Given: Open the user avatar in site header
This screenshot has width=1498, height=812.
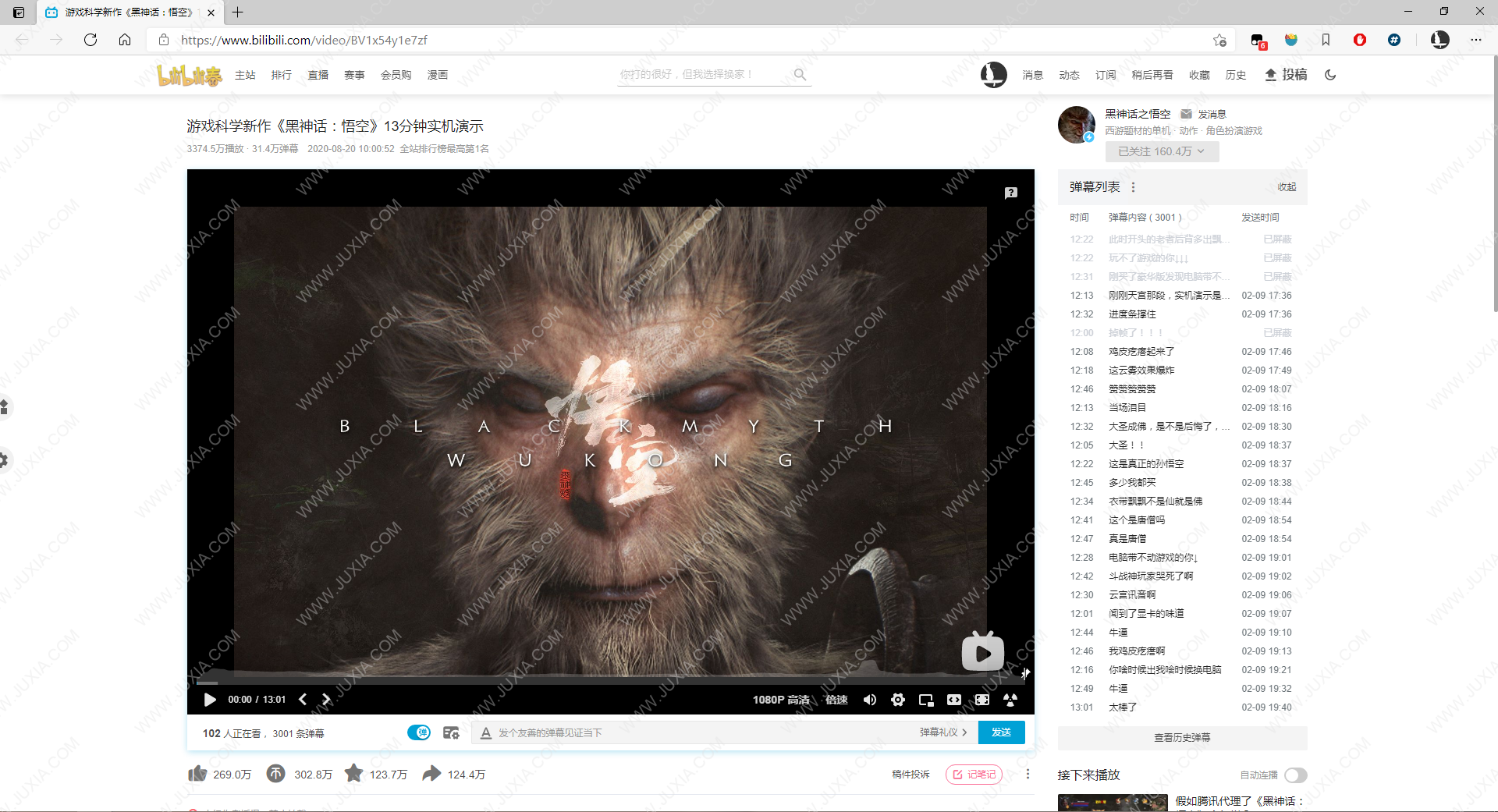Looking at the screenshot, I should 993,75.
